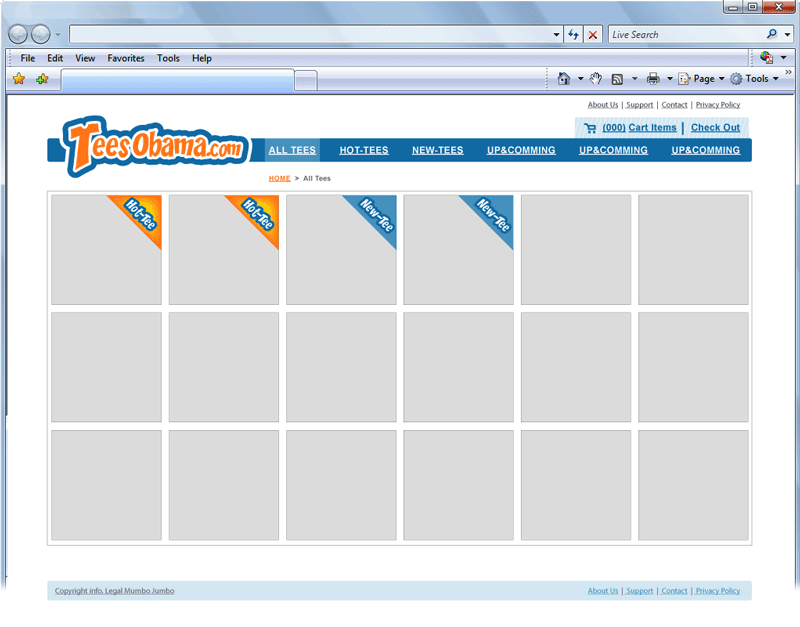Open the Favorites menu
The image size is (800, 627).
click(126, 58)
